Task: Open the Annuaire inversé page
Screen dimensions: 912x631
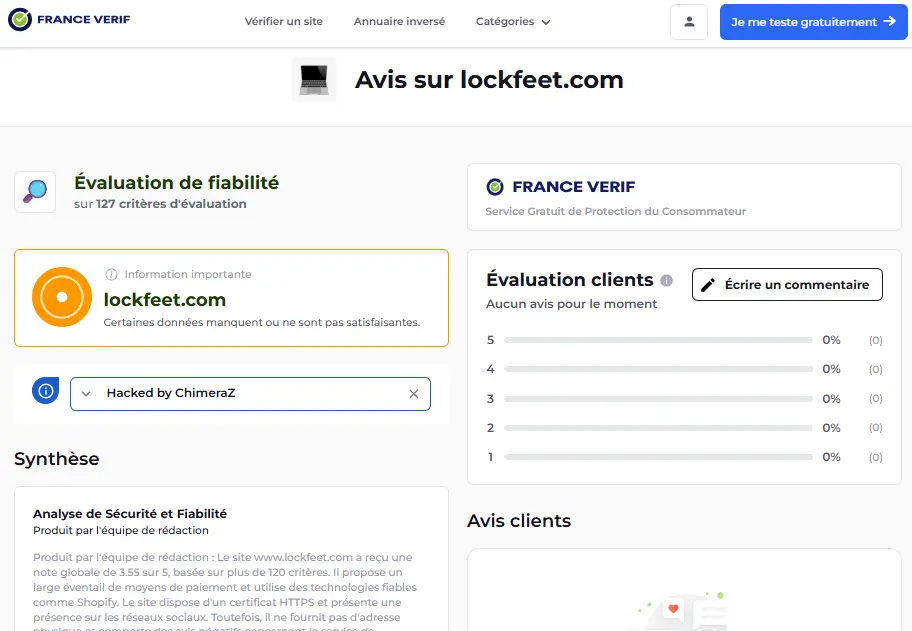Action: pos(399,21)
